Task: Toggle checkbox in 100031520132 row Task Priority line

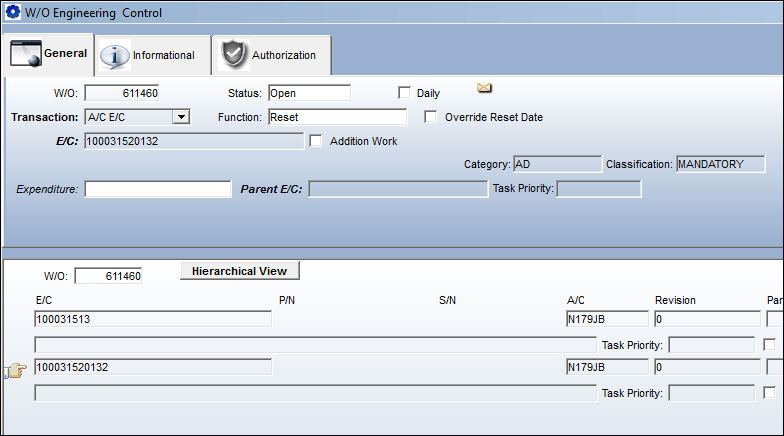Action: 770,392
